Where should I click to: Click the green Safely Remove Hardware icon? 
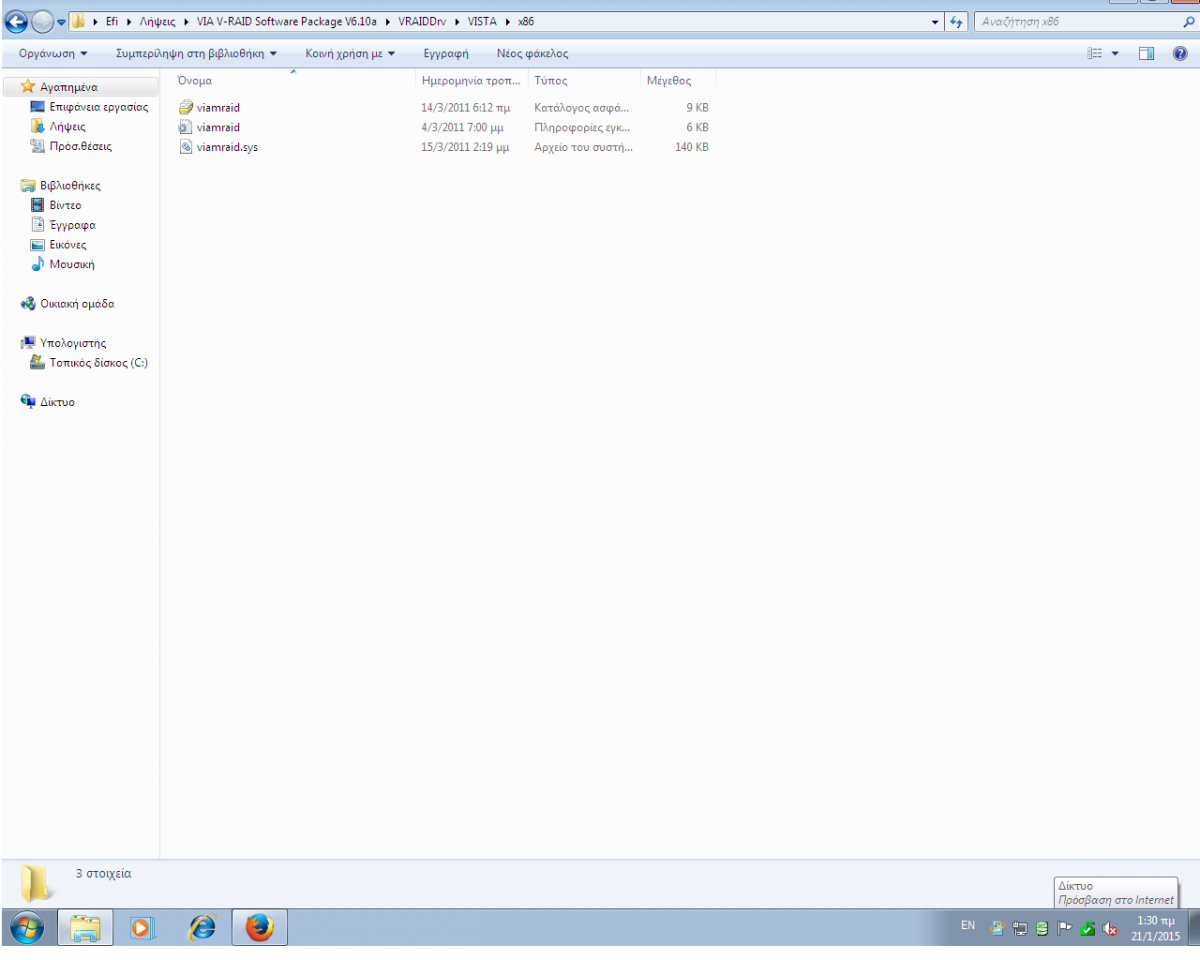(1087, 927)
